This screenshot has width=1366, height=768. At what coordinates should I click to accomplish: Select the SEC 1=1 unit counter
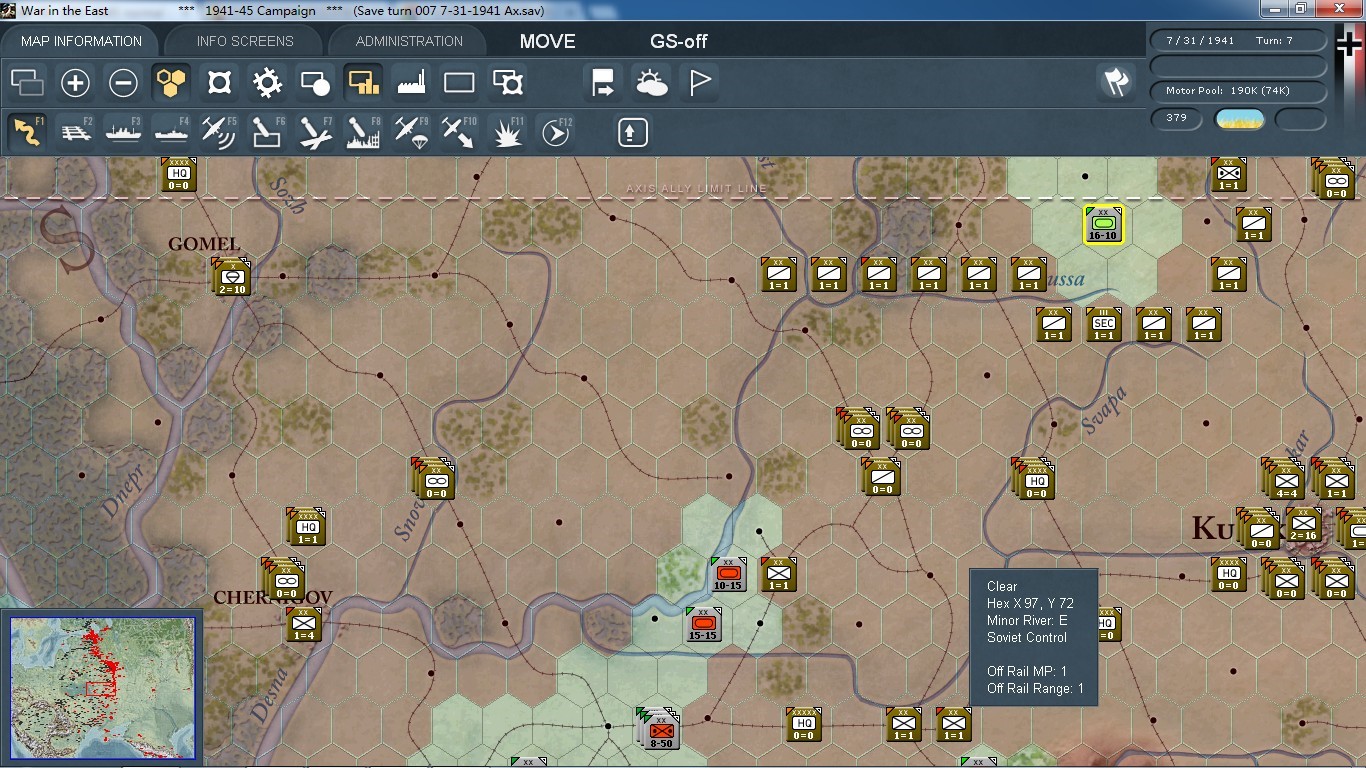pos(1103,324)
